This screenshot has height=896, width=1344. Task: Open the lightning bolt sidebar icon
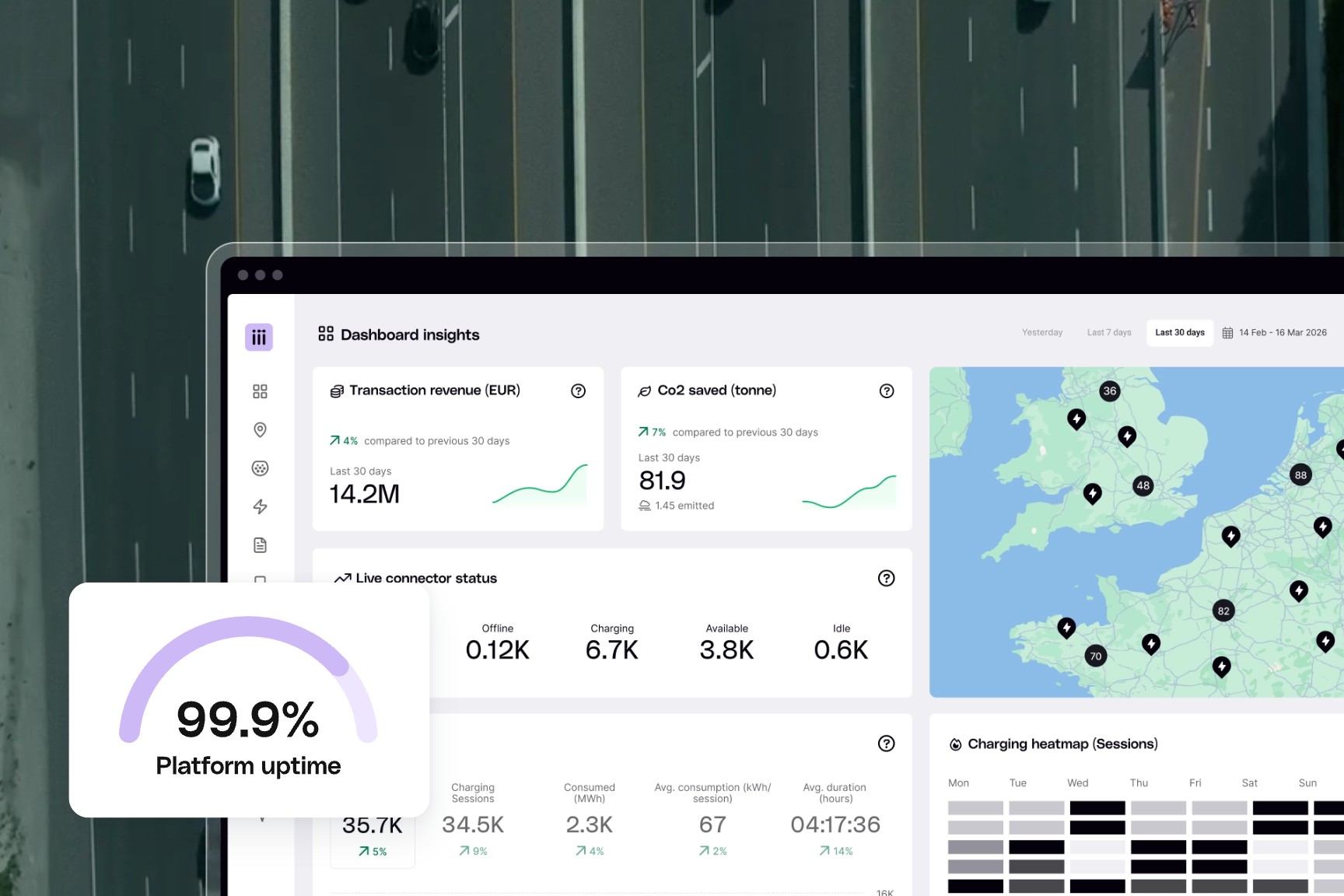260,506
